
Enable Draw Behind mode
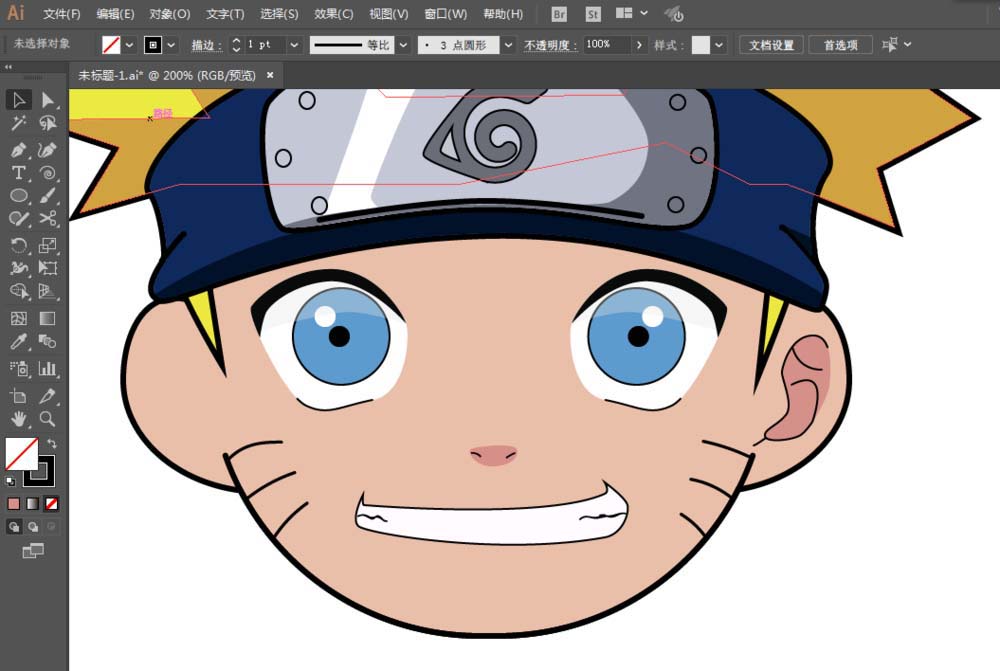(33, 527)
